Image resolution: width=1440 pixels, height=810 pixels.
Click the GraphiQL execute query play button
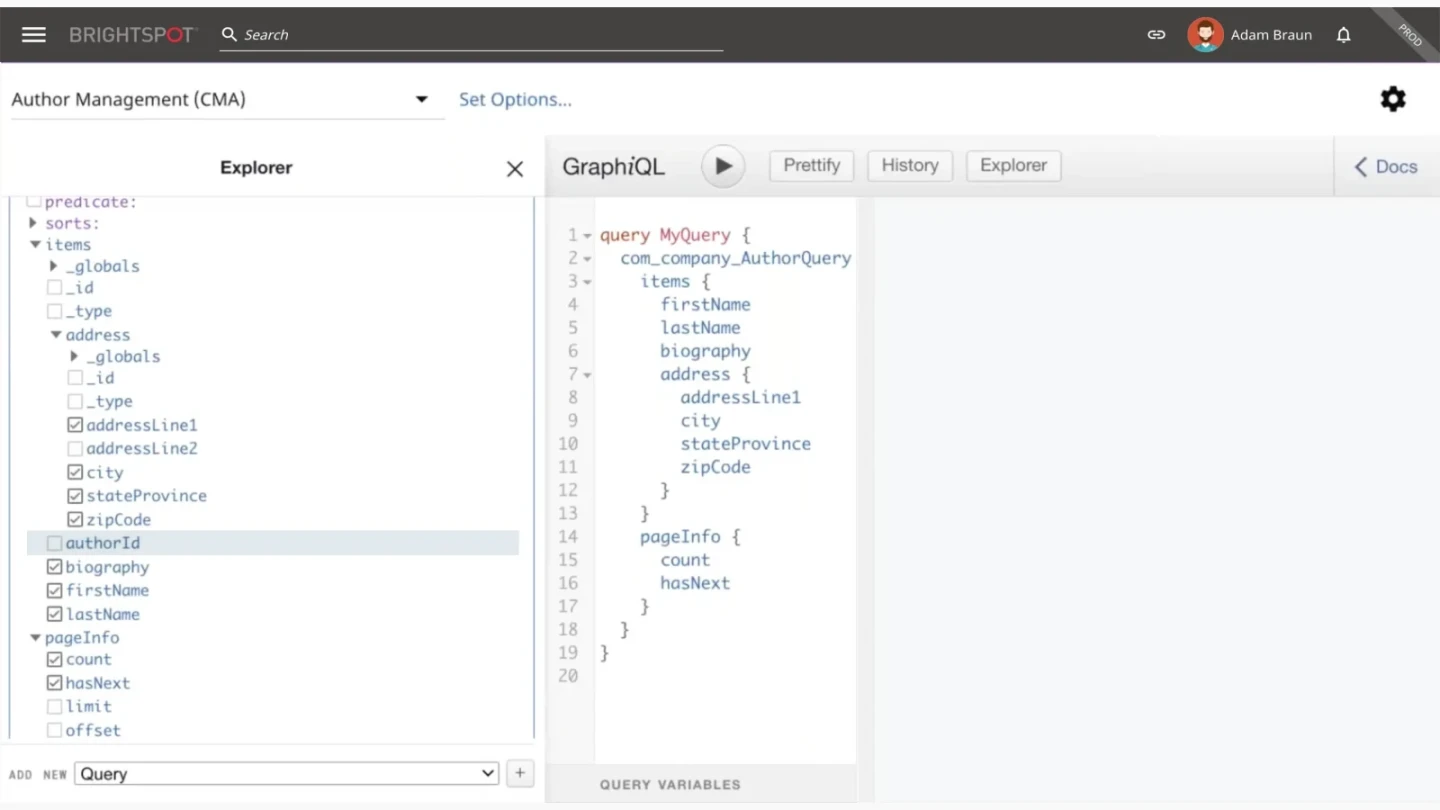click(722, 166)
